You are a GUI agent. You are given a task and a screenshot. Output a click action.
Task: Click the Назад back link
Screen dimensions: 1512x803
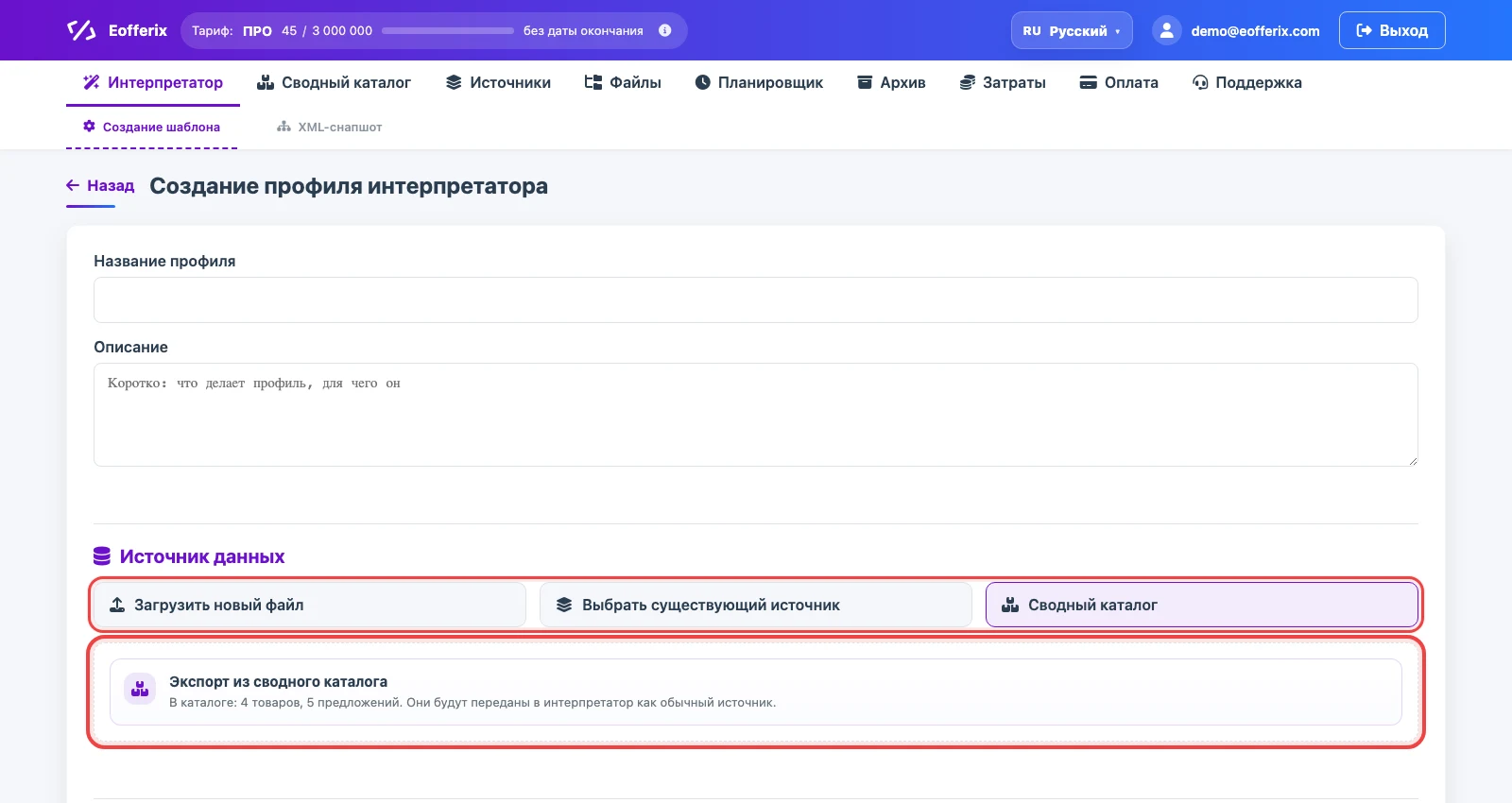100,185
